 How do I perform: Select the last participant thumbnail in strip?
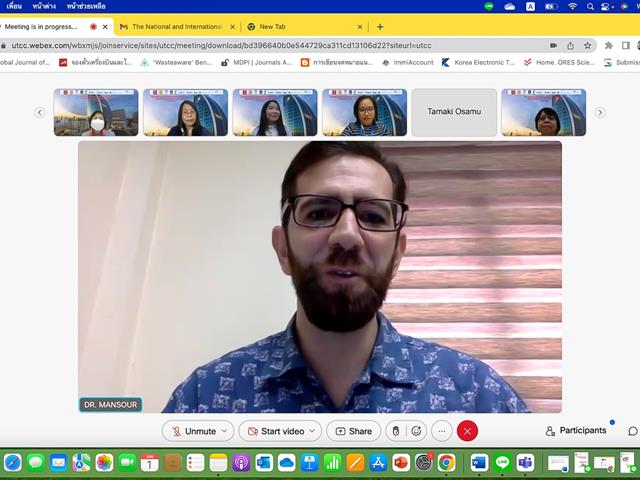544,112
